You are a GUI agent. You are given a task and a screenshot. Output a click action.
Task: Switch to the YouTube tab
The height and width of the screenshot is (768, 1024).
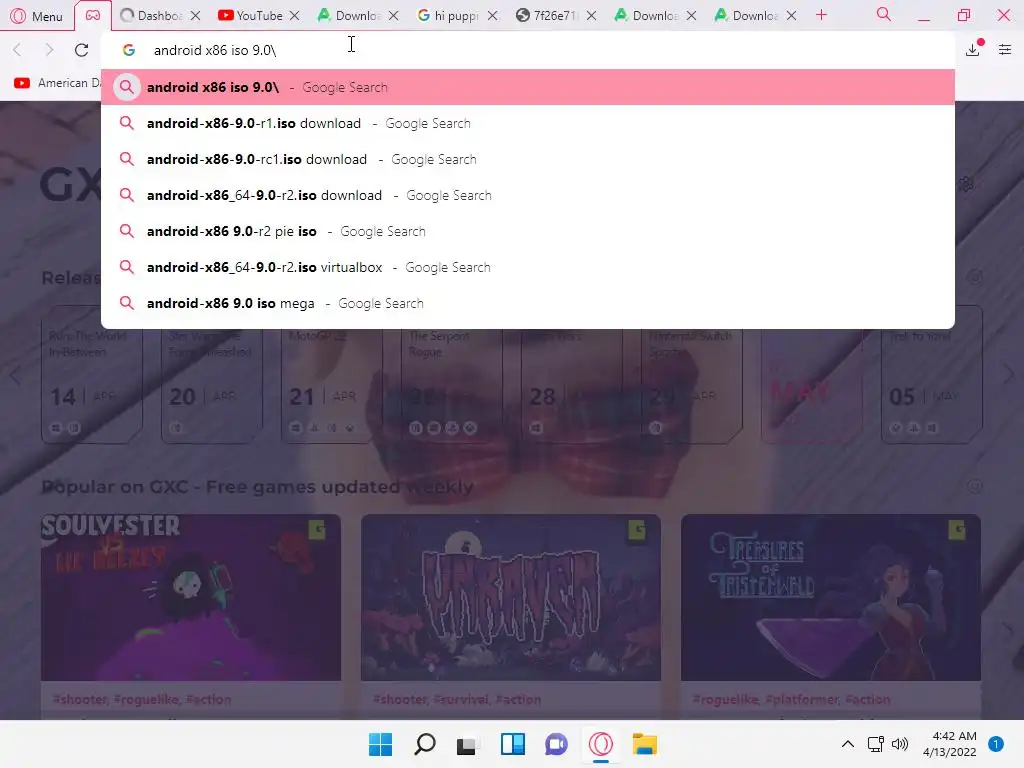(250, 16)
